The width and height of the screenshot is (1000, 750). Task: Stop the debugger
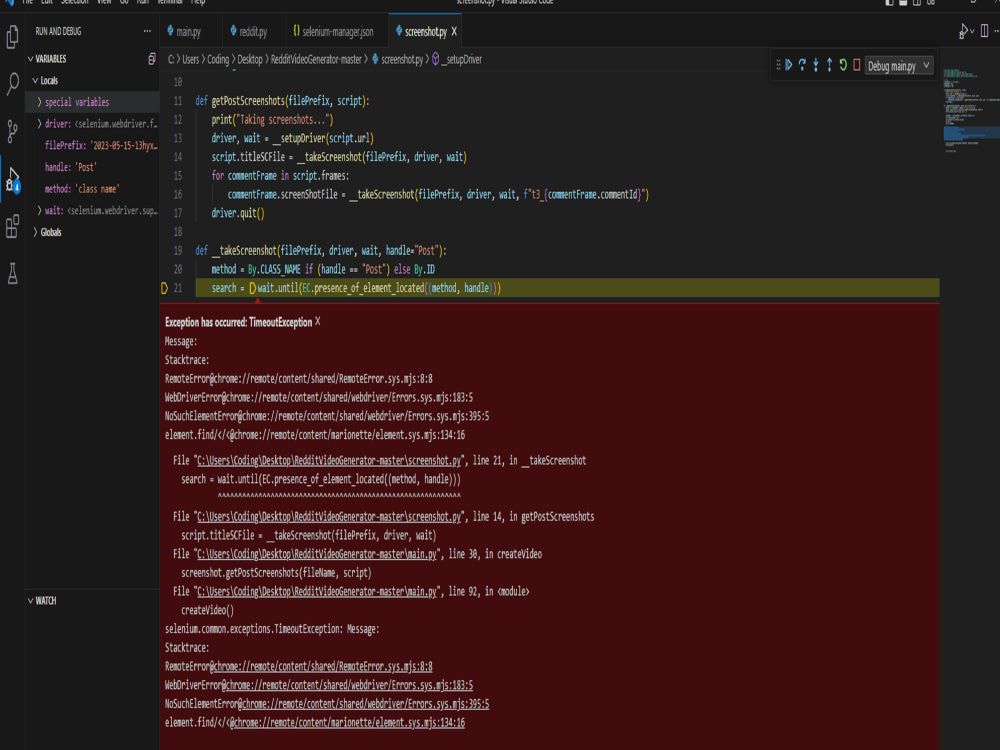(x=857, y=63)
